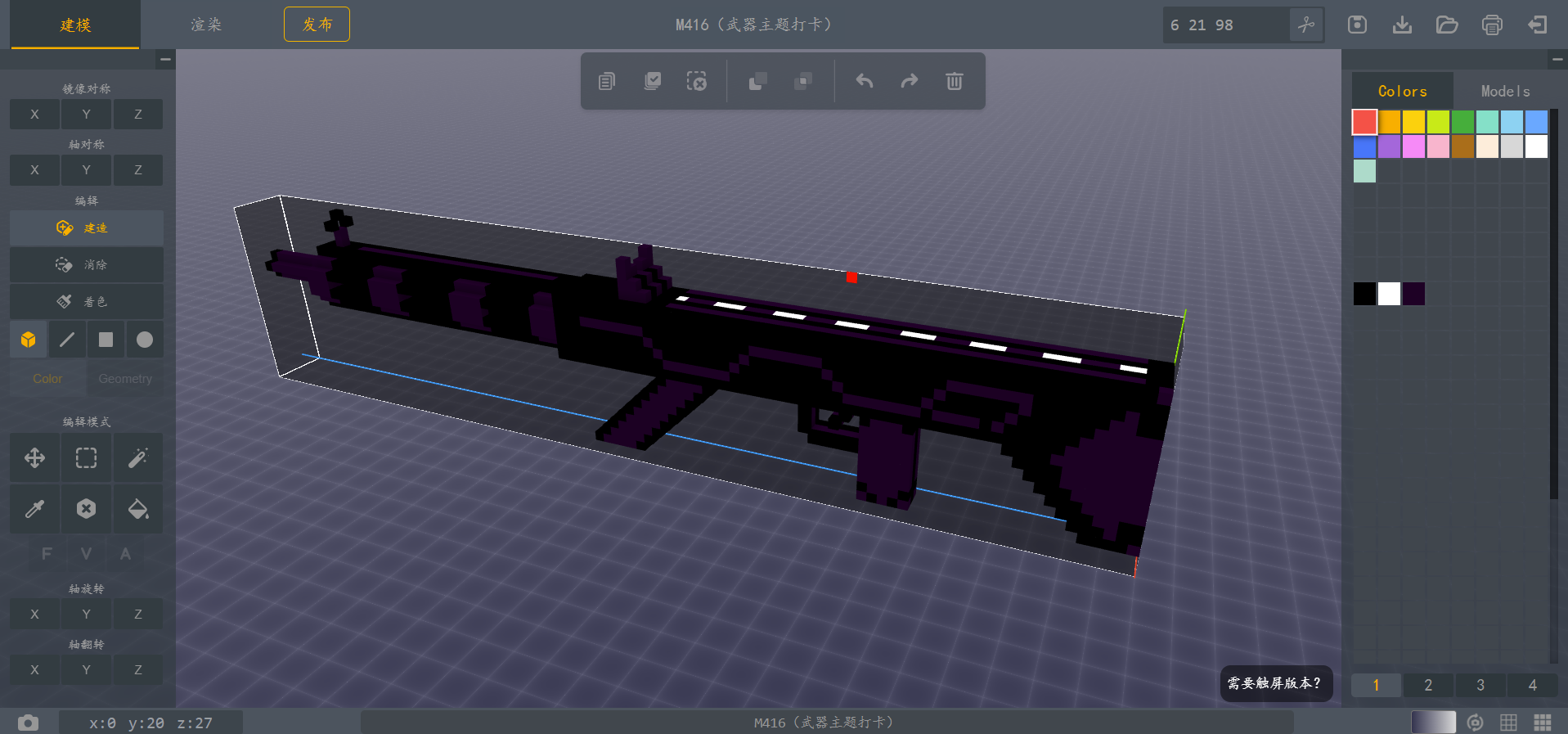Activate the box selection tool

pos(86,457)
